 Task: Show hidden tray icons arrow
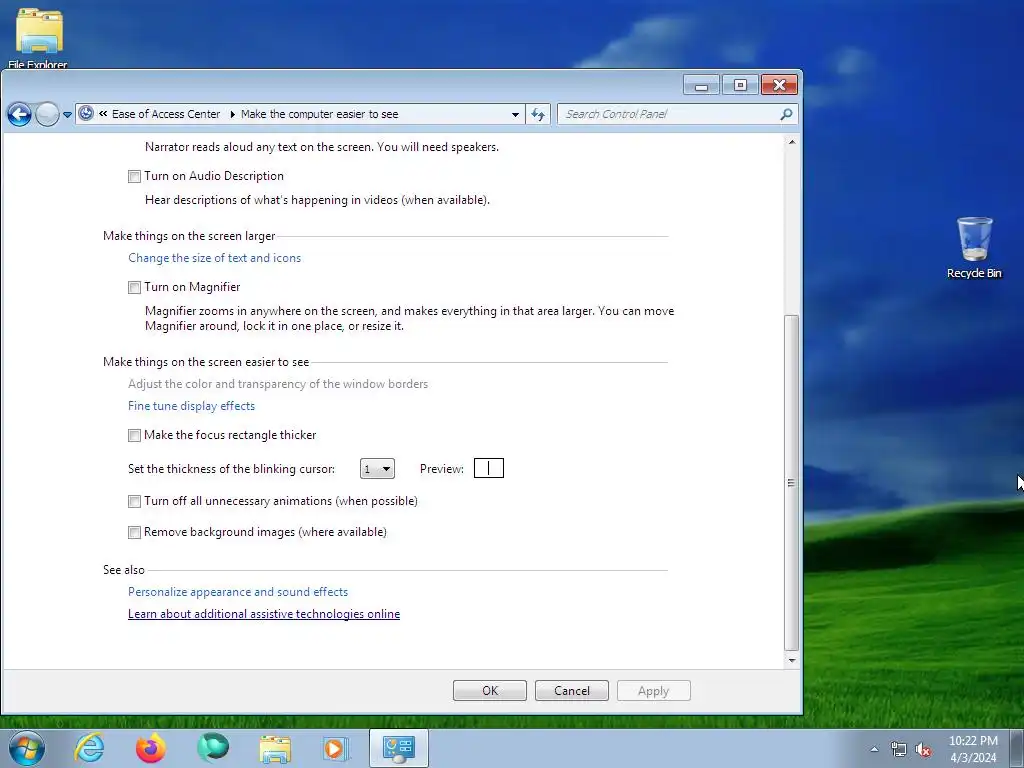[x=874, y=750]
